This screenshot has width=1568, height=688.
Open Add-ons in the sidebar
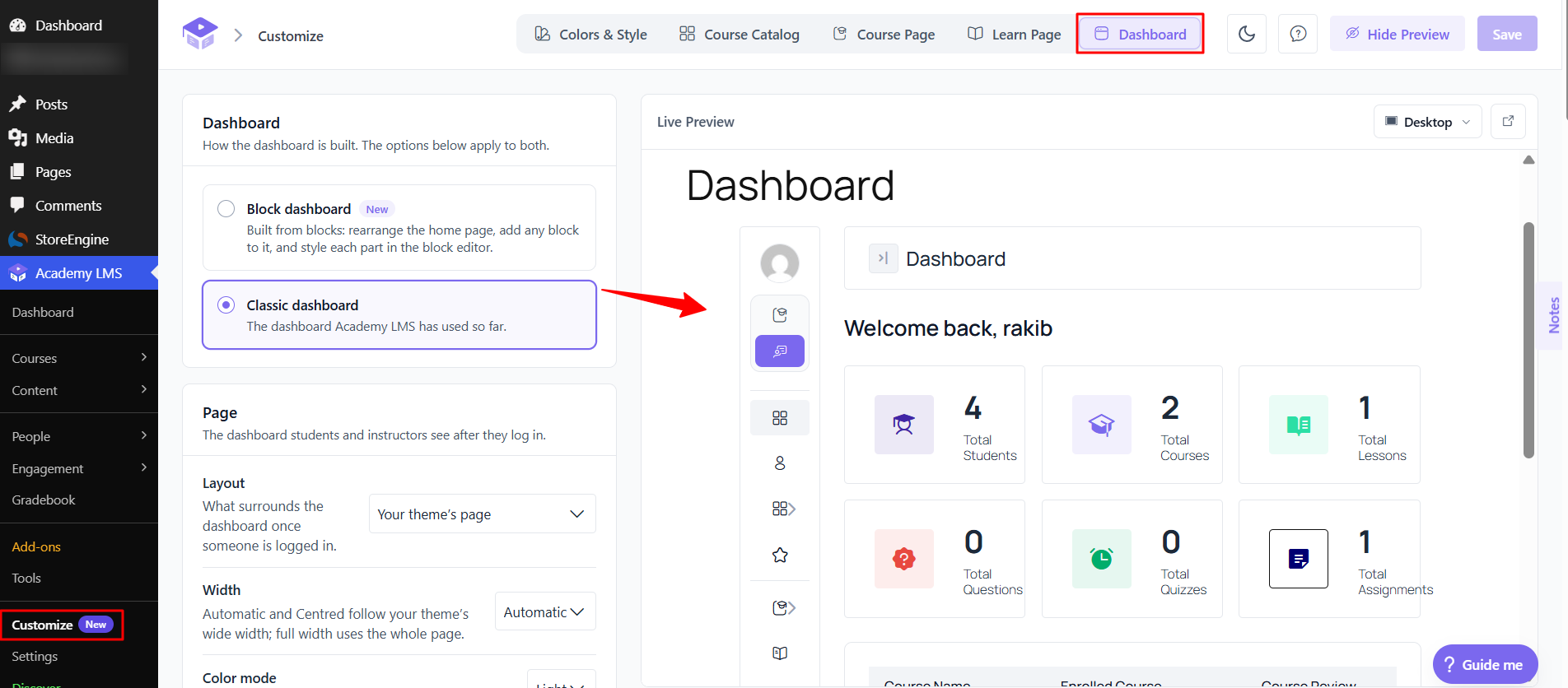click(x=36, y=546)
